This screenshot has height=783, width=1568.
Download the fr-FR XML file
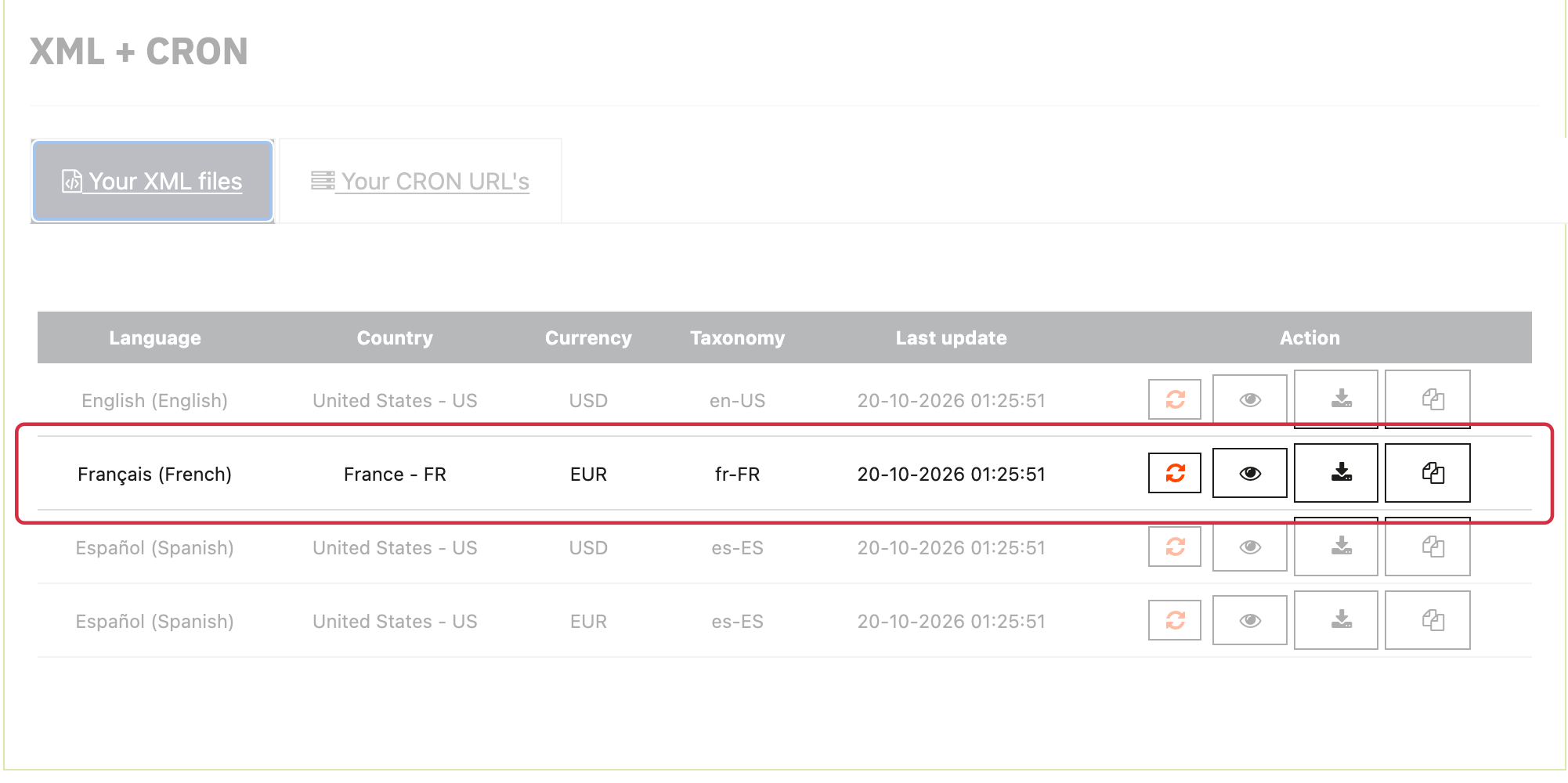point(1335,473)
